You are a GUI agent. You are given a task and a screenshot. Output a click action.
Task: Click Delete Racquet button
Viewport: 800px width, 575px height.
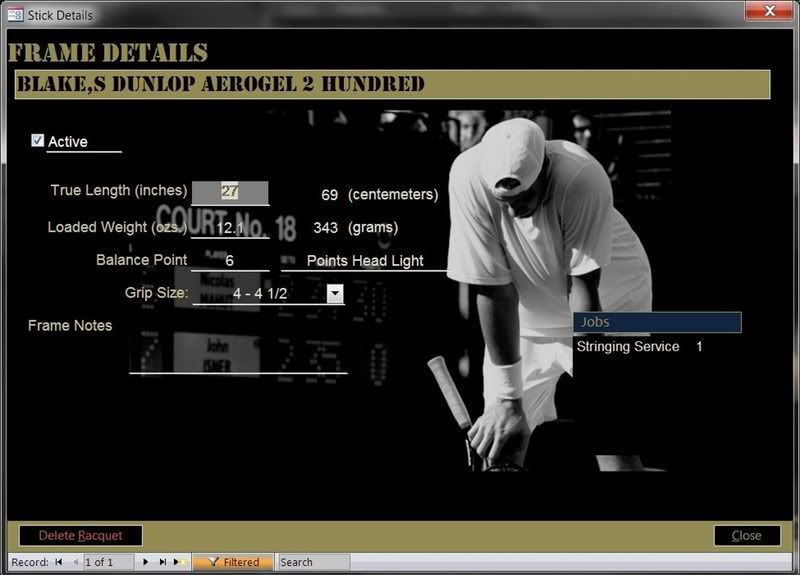pos(81,536)
